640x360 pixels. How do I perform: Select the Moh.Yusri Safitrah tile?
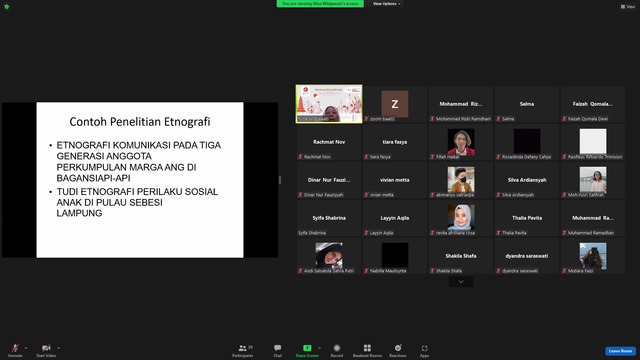[x=593, y=180]
